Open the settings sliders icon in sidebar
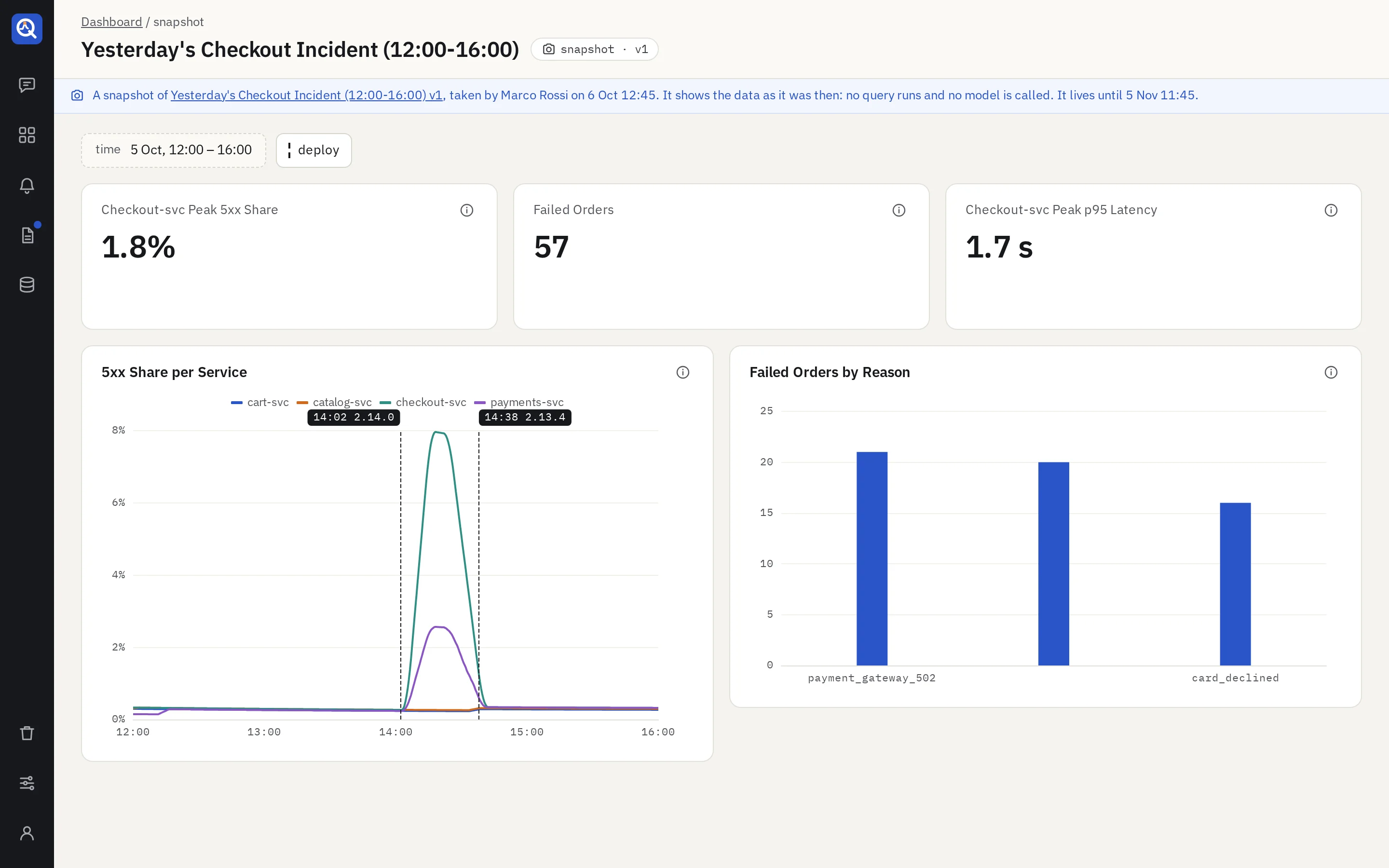Image resolution: width=1389 pixels, height=868 pixels. pyautogui.click(x=27, y=783)
